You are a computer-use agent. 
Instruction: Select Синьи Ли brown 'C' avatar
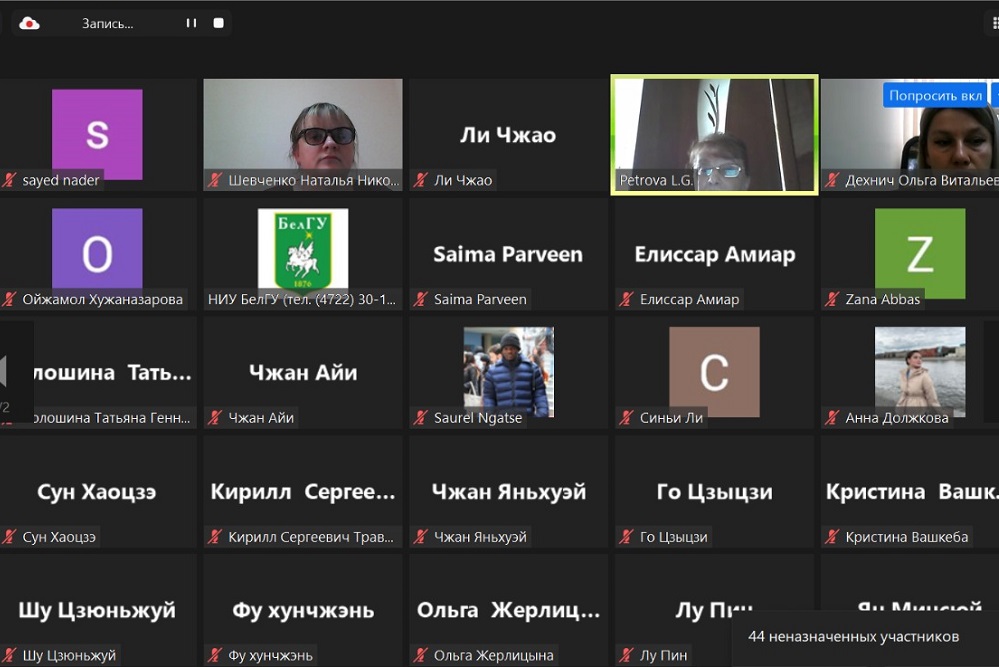[714, 371]
